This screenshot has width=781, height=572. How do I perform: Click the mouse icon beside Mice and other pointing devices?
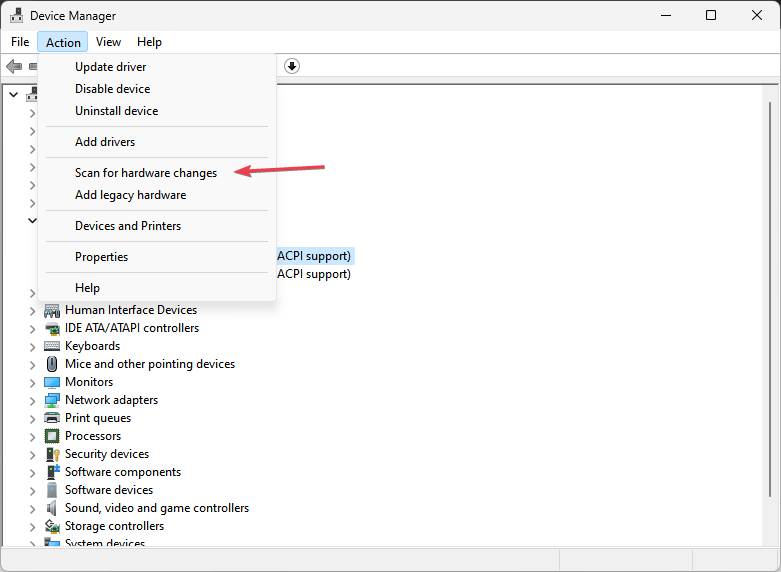52,364
